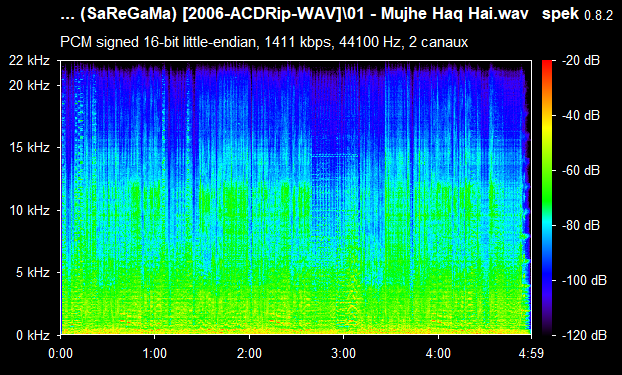Click the yellow low-frequency band of the spectrogram
This screenshot has width=622, height=375.
(296, 323)
